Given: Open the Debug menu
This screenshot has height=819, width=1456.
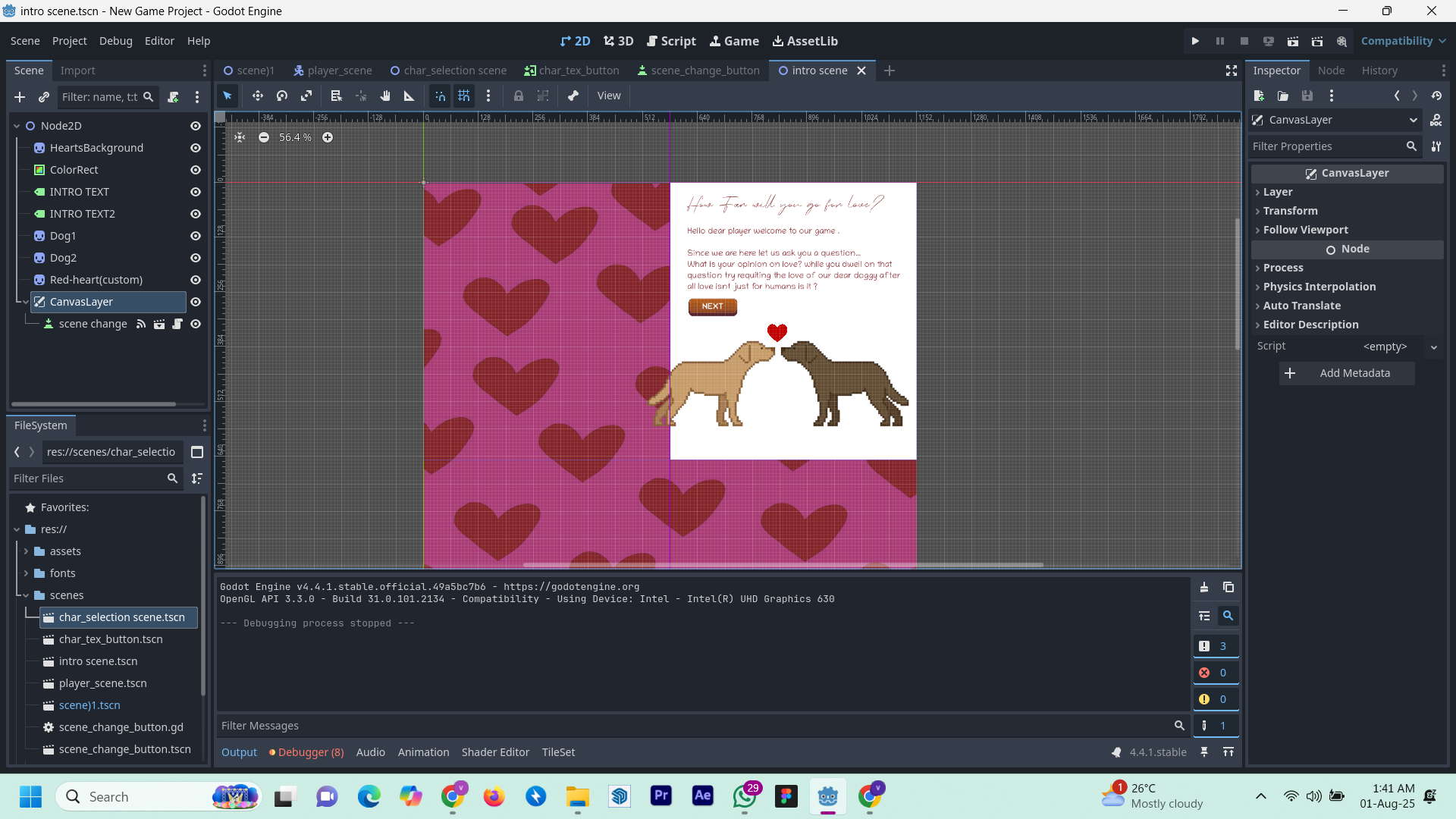Looking at the screenshot, I should pos(115,41).
